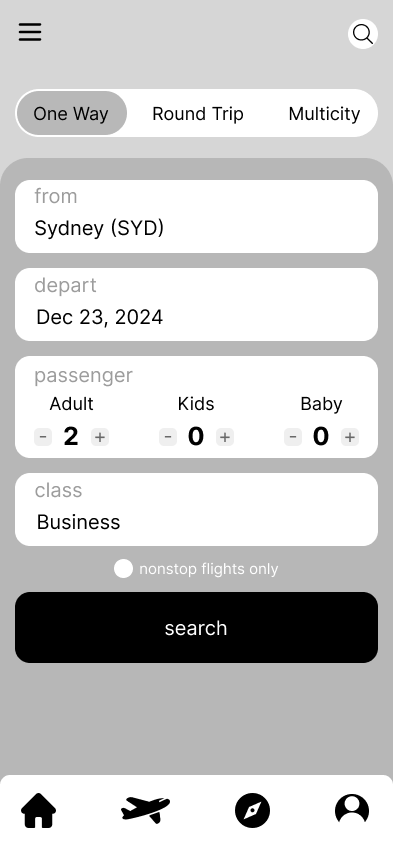Open the profile account icon
The width and height of the screenshot is (393, 852).
(352, 810)
